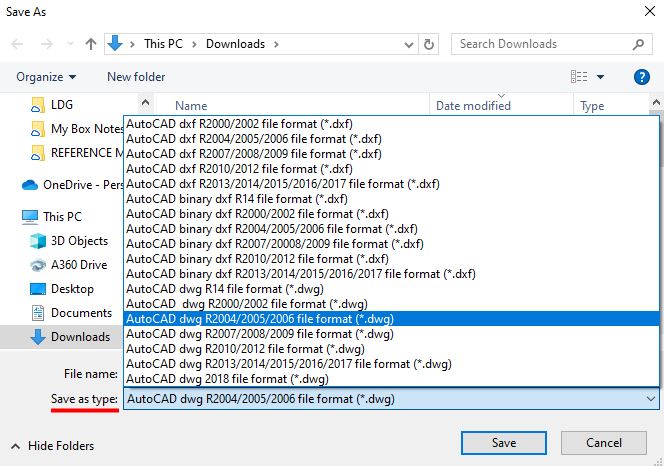
Task: Open the view options dropdown arrow
Action: pos(600,77)
